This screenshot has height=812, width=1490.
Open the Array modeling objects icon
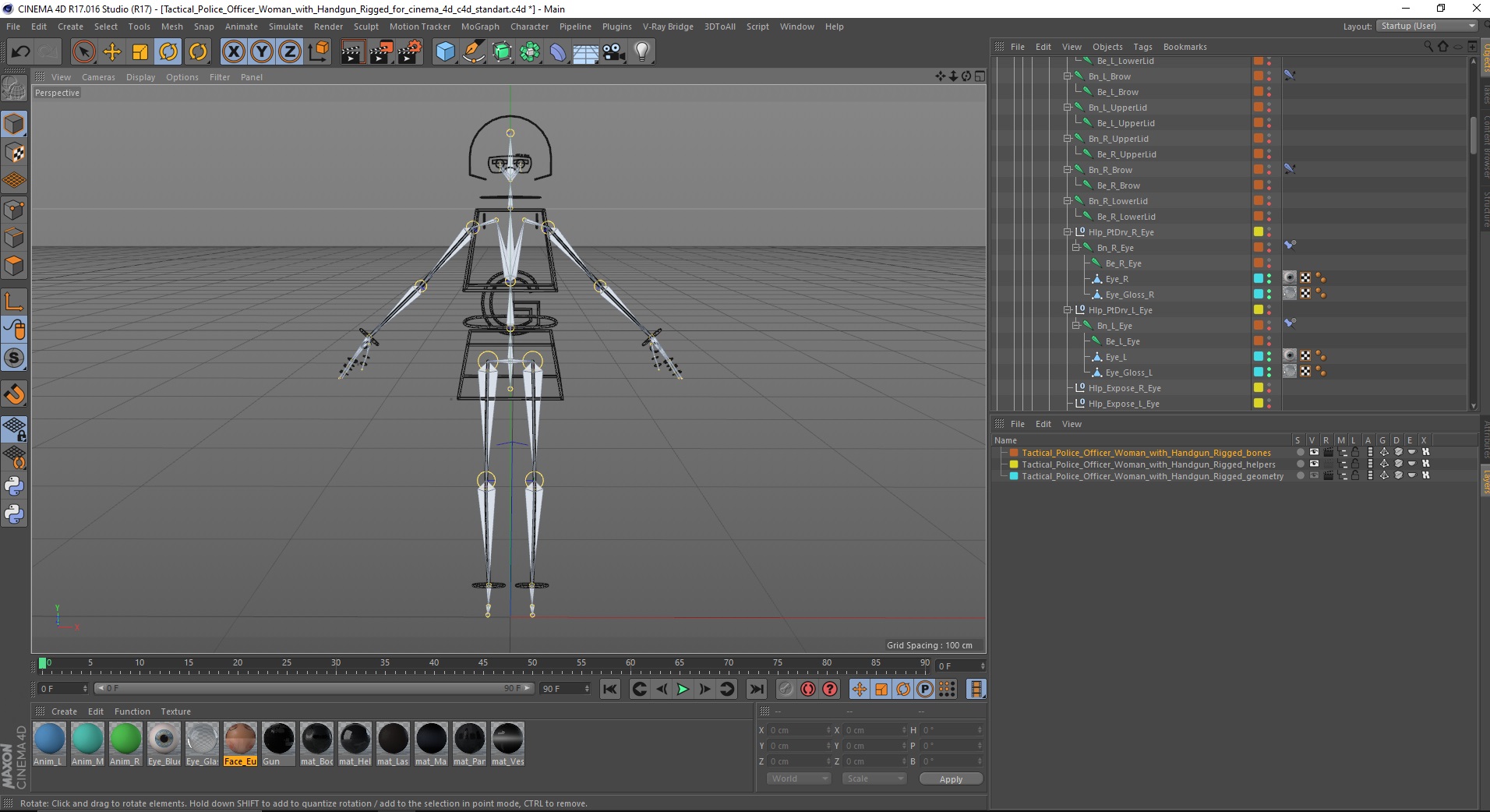(530, 52)
